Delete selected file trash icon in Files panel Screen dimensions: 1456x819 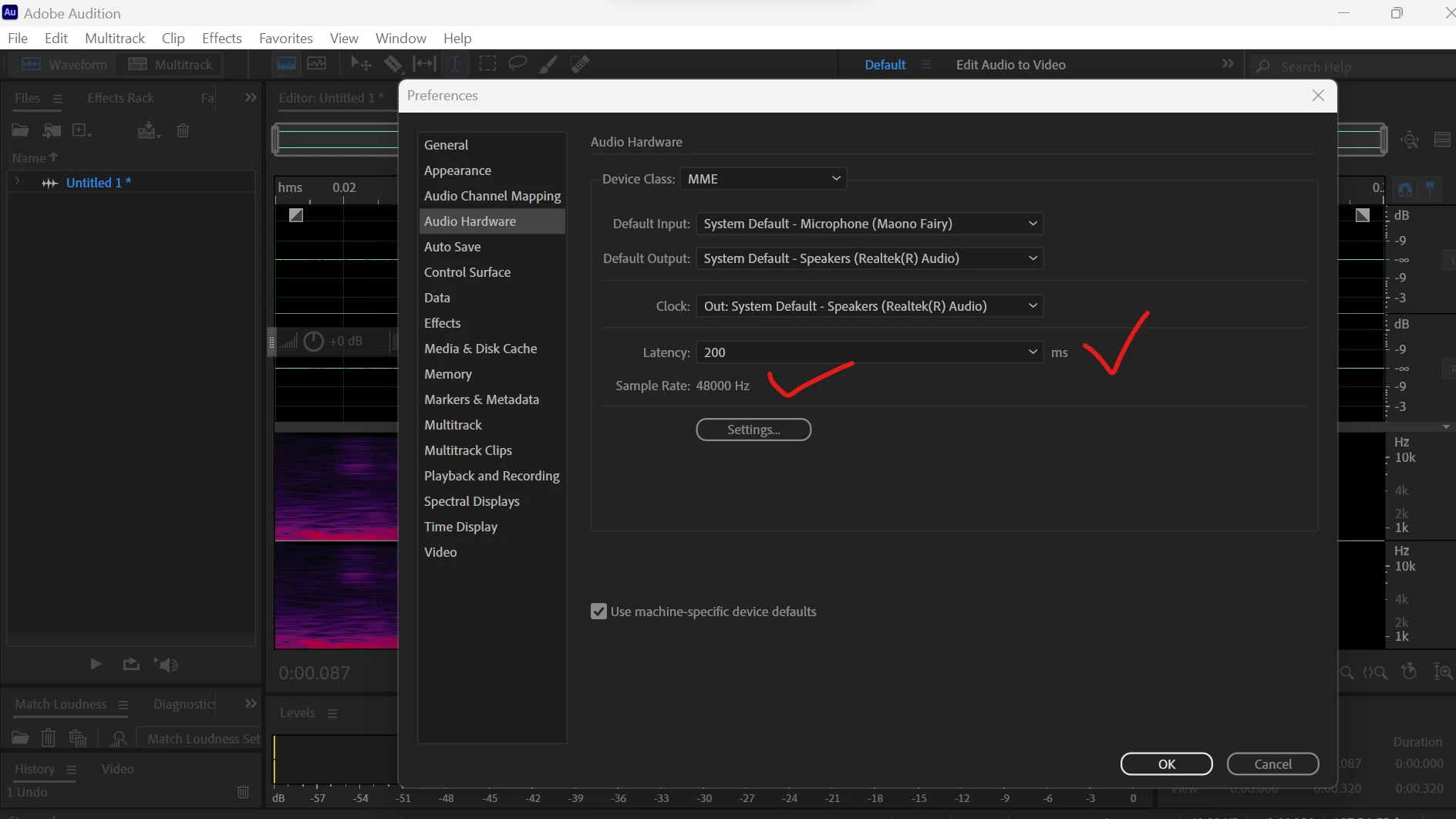183,130
